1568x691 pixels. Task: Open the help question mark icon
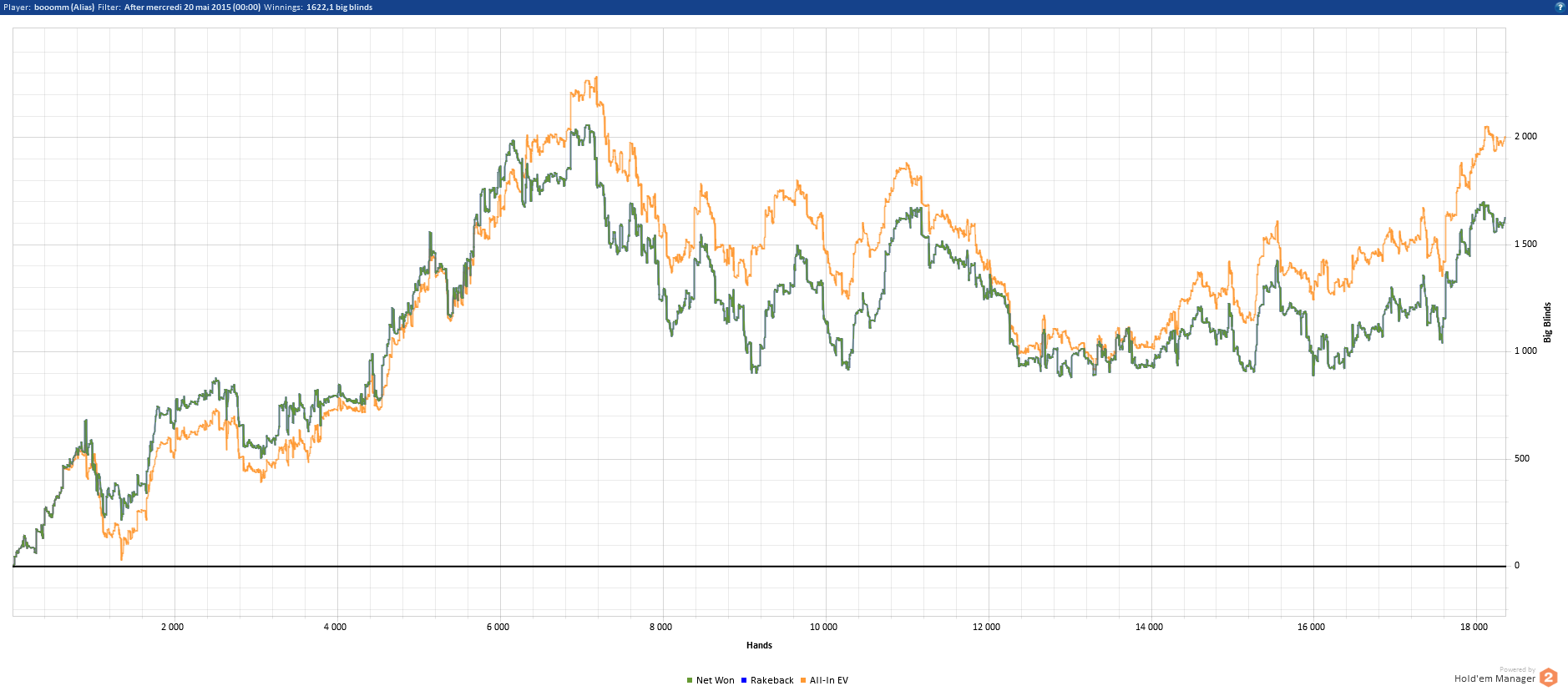(x=1560, y=7)
